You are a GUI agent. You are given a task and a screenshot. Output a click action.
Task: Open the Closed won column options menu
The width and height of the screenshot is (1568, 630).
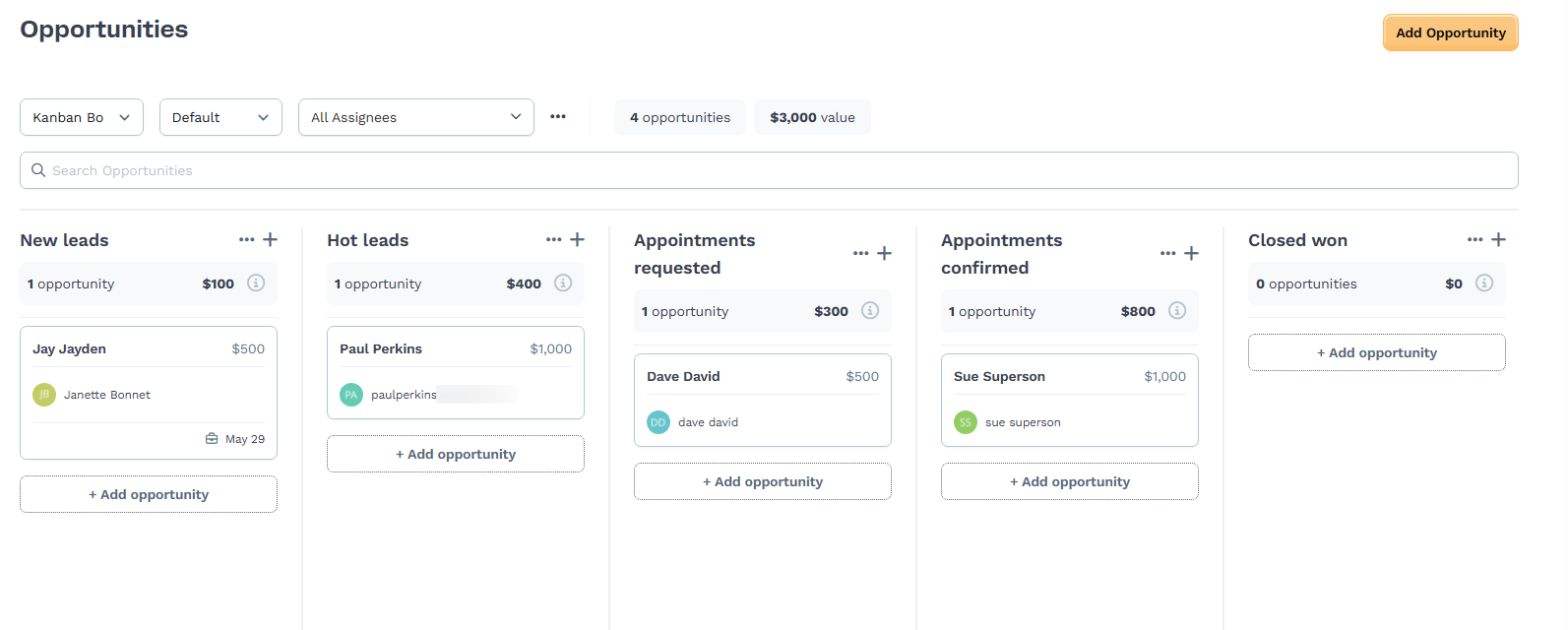(1474, 239)
